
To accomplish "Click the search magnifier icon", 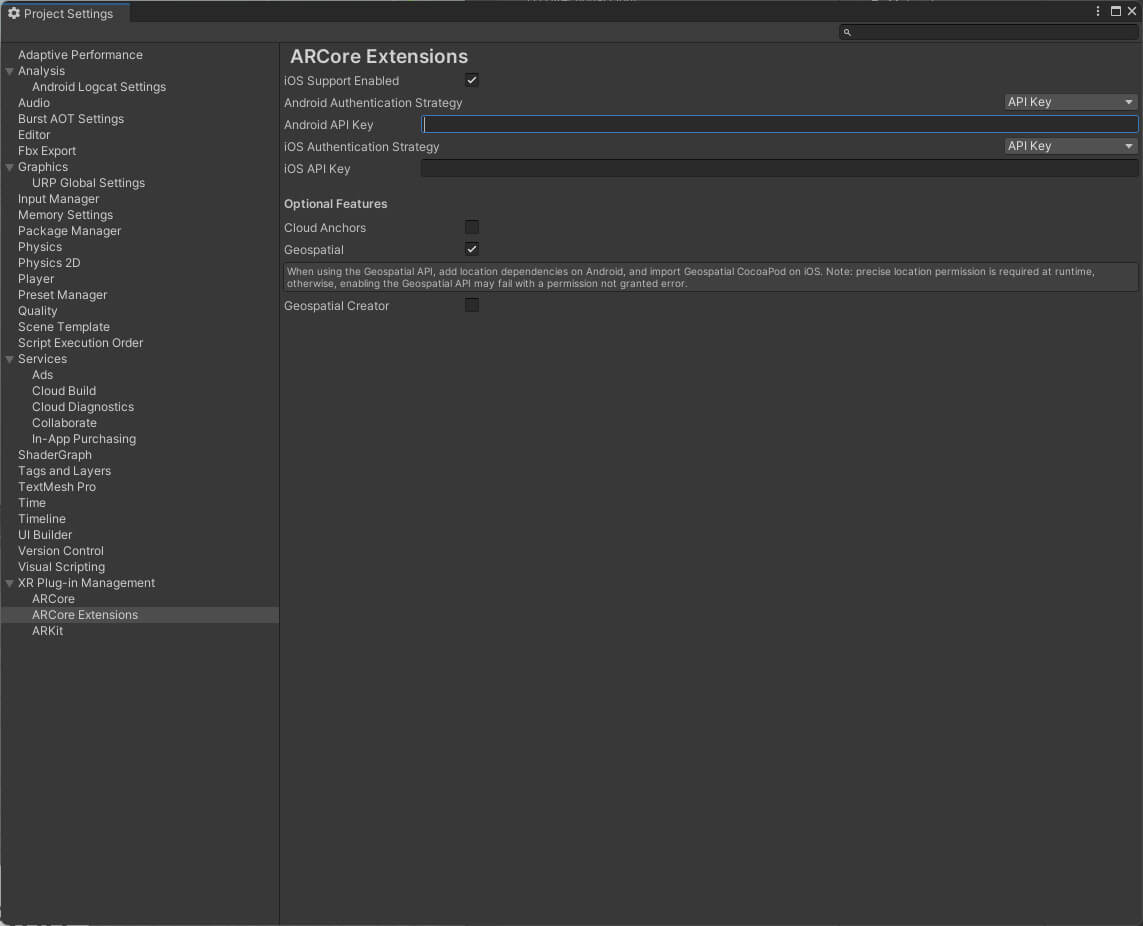I will [847, 32].
